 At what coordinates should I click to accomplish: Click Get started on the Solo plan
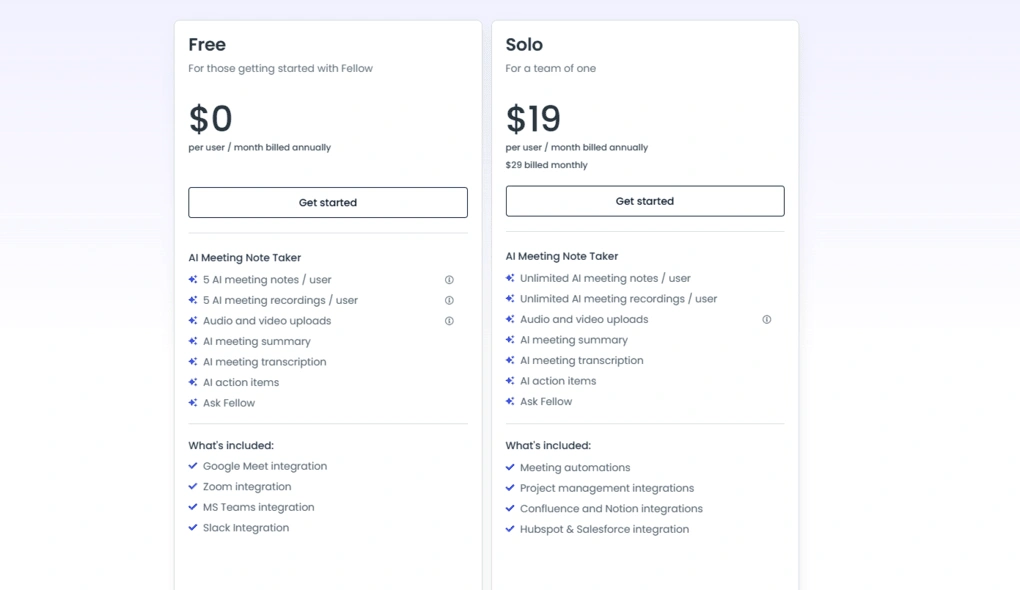point(644,201)
